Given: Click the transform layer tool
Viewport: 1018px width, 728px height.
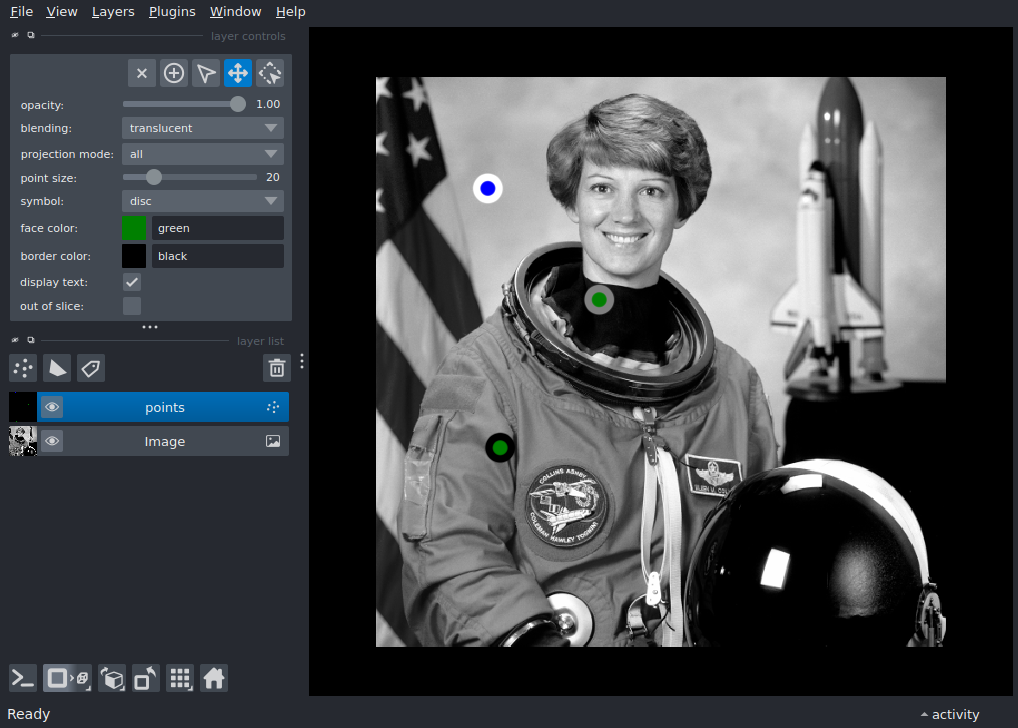Looking at the screenshot, I should 270,73.
